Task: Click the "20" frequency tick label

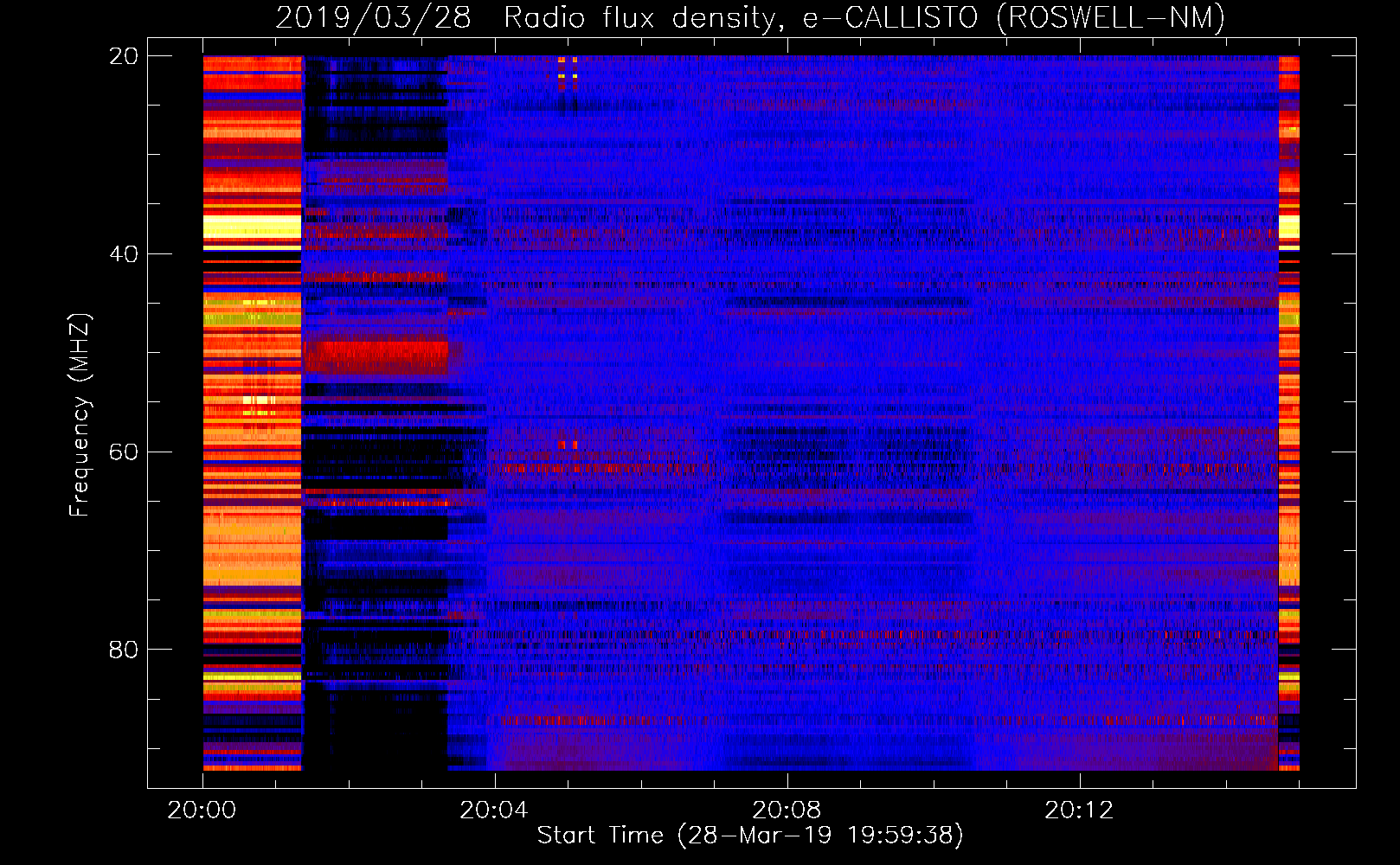Action: 124,56
